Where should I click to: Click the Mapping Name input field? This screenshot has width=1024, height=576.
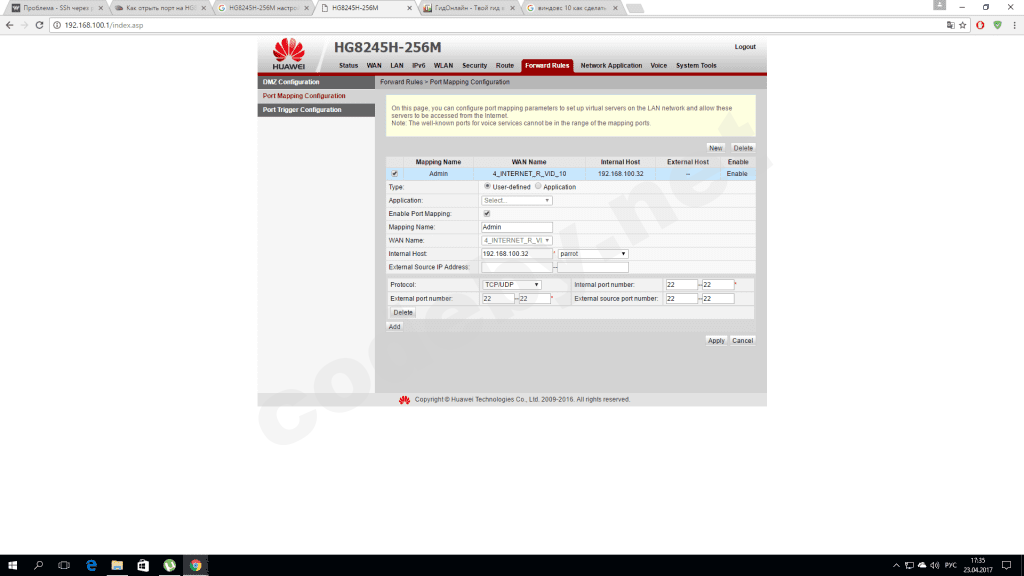(517, 227)
